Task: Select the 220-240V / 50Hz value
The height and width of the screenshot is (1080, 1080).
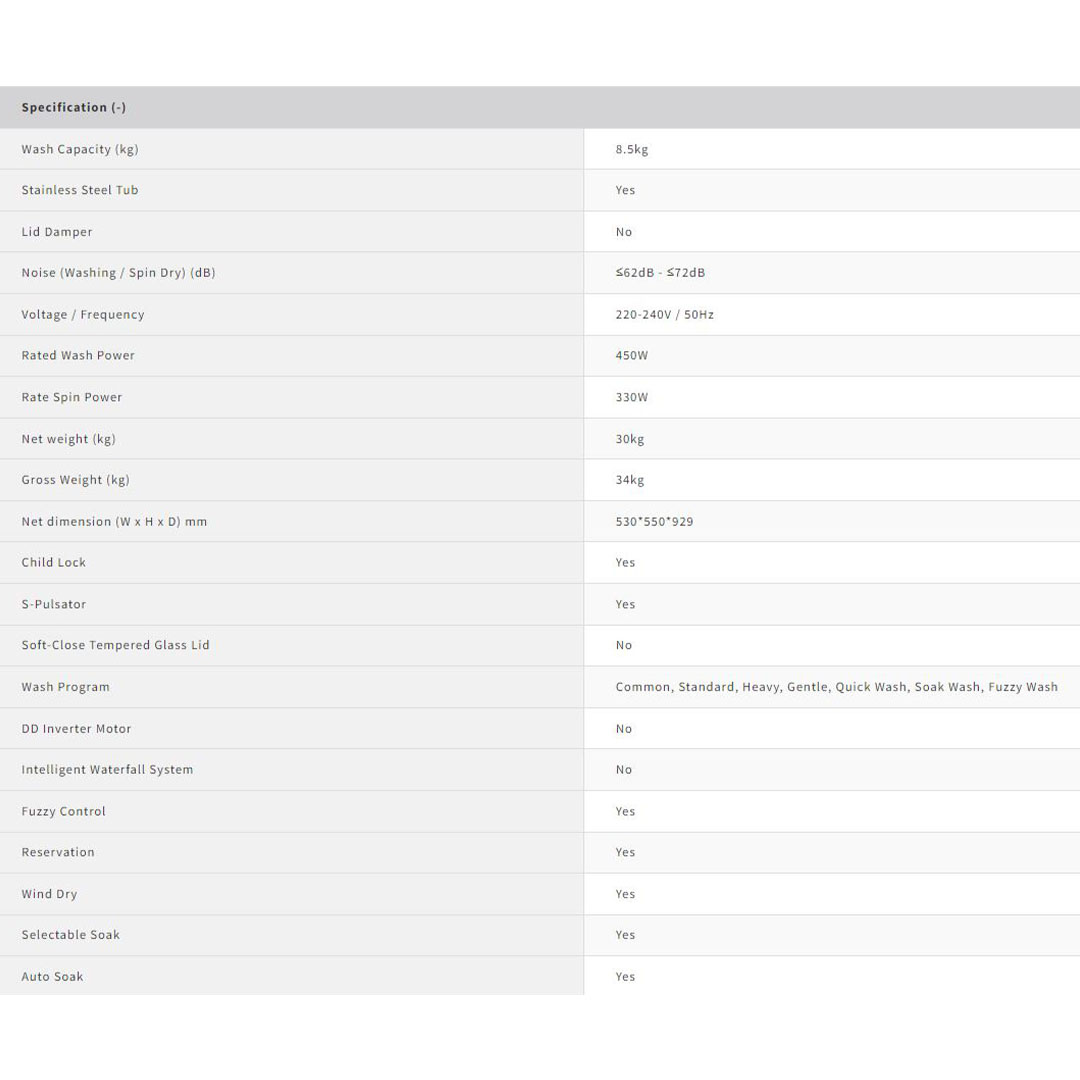Action: (665, 314)
